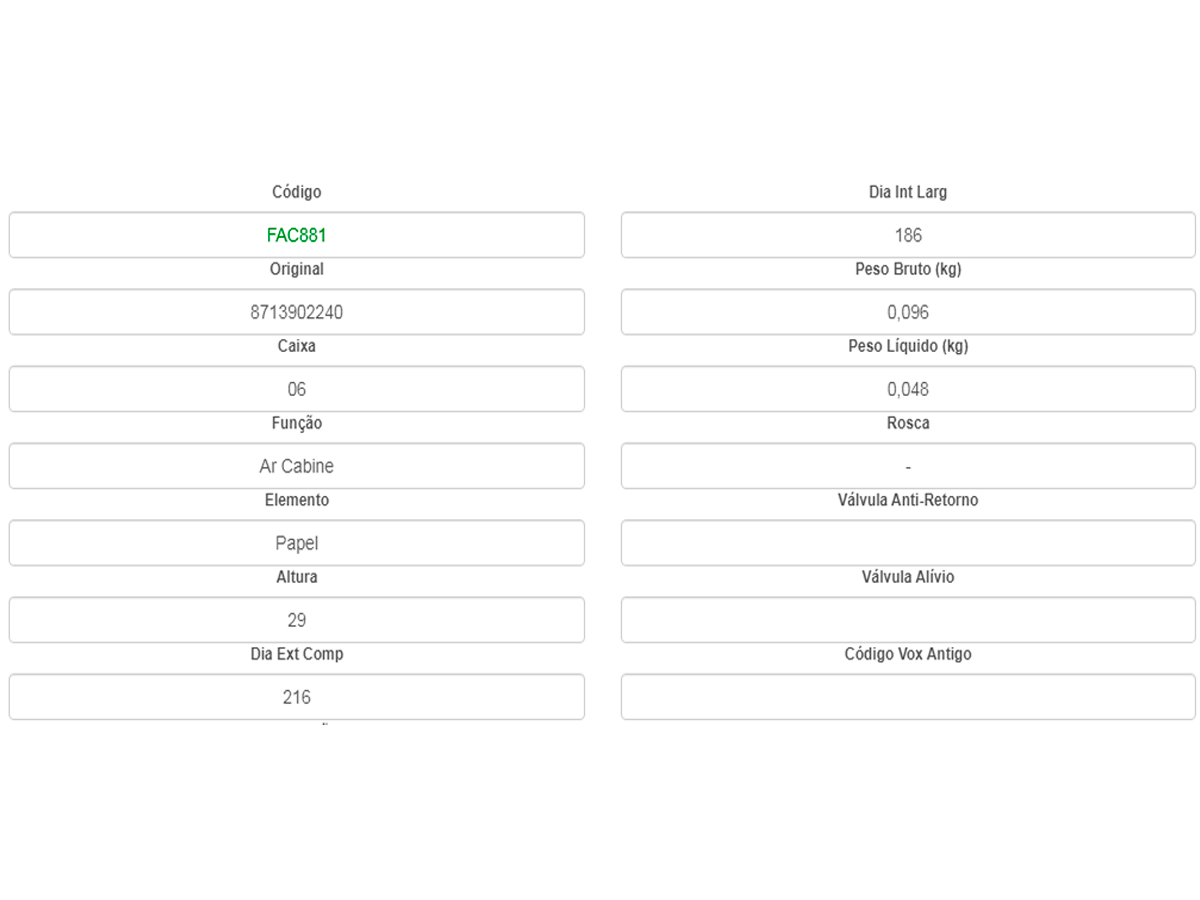The width and height of the screenshot is (1200, 900).
Task: Select the empty Código Vox Antigo input box
Action: point(908,697)
